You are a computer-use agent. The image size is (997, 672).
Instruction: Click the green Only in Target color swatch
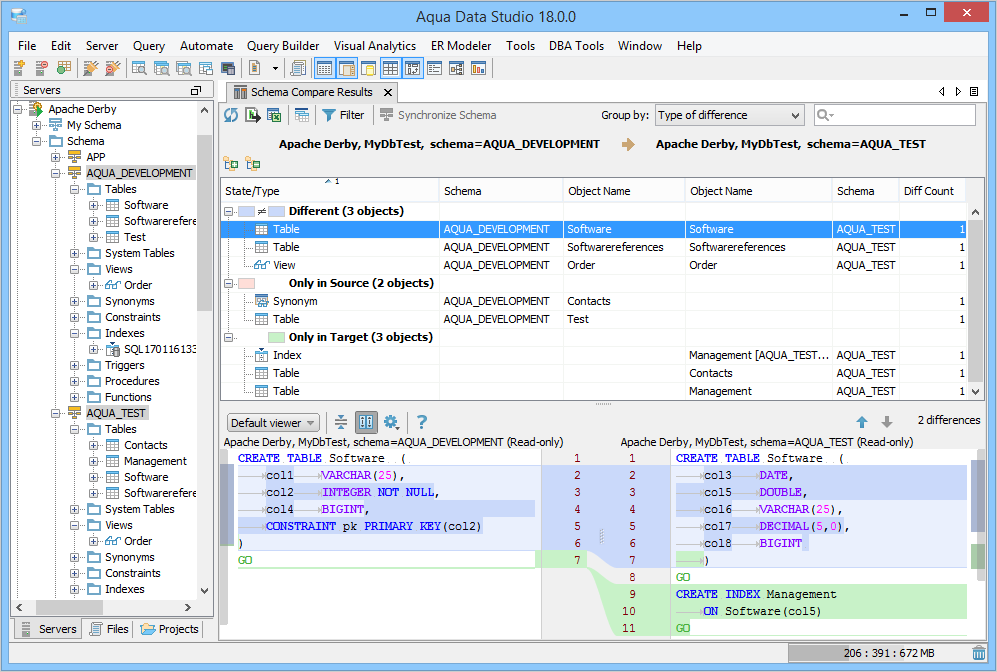click(277, 338)
